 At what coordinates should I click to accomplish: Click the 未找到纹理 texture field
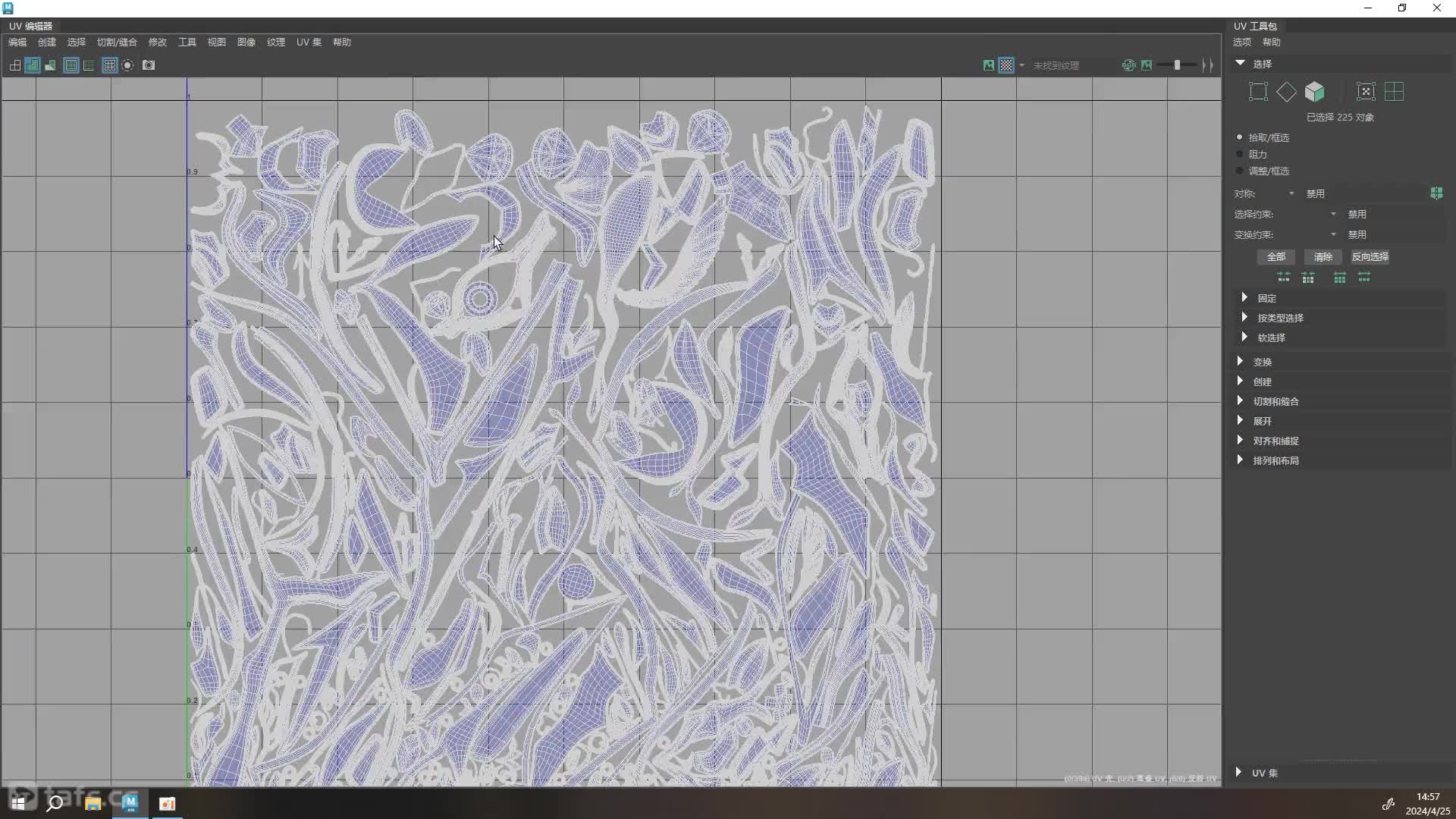click(x=1072, y=65)
